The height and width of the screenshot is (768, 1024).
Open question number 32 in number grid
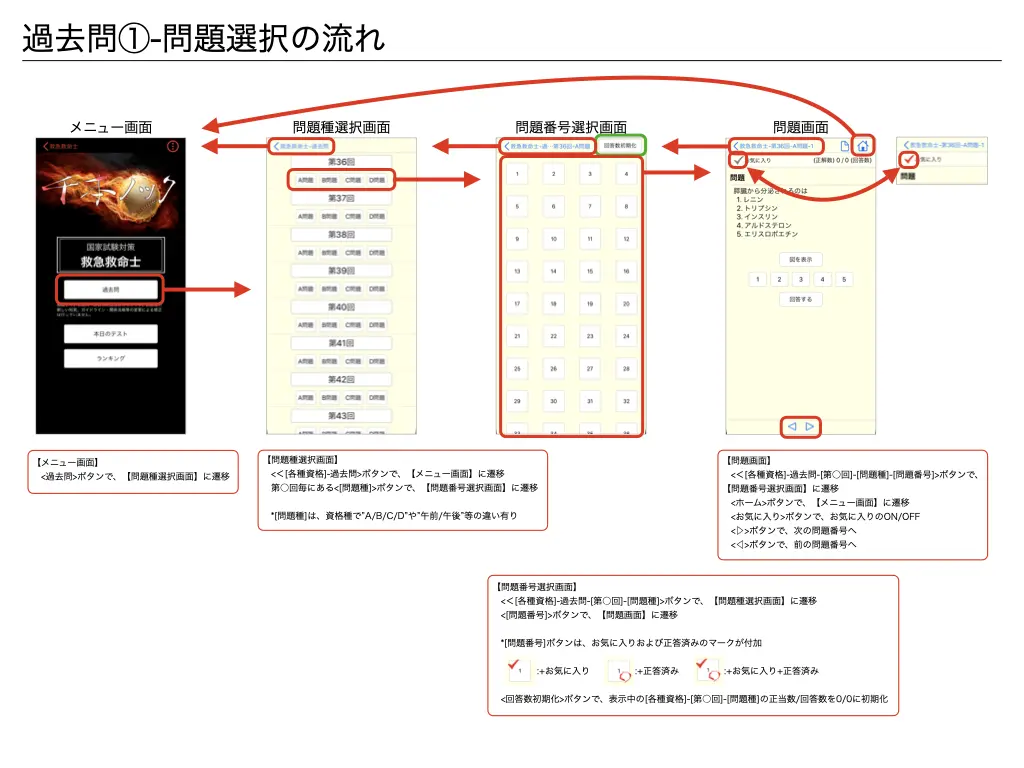(626, 401)
